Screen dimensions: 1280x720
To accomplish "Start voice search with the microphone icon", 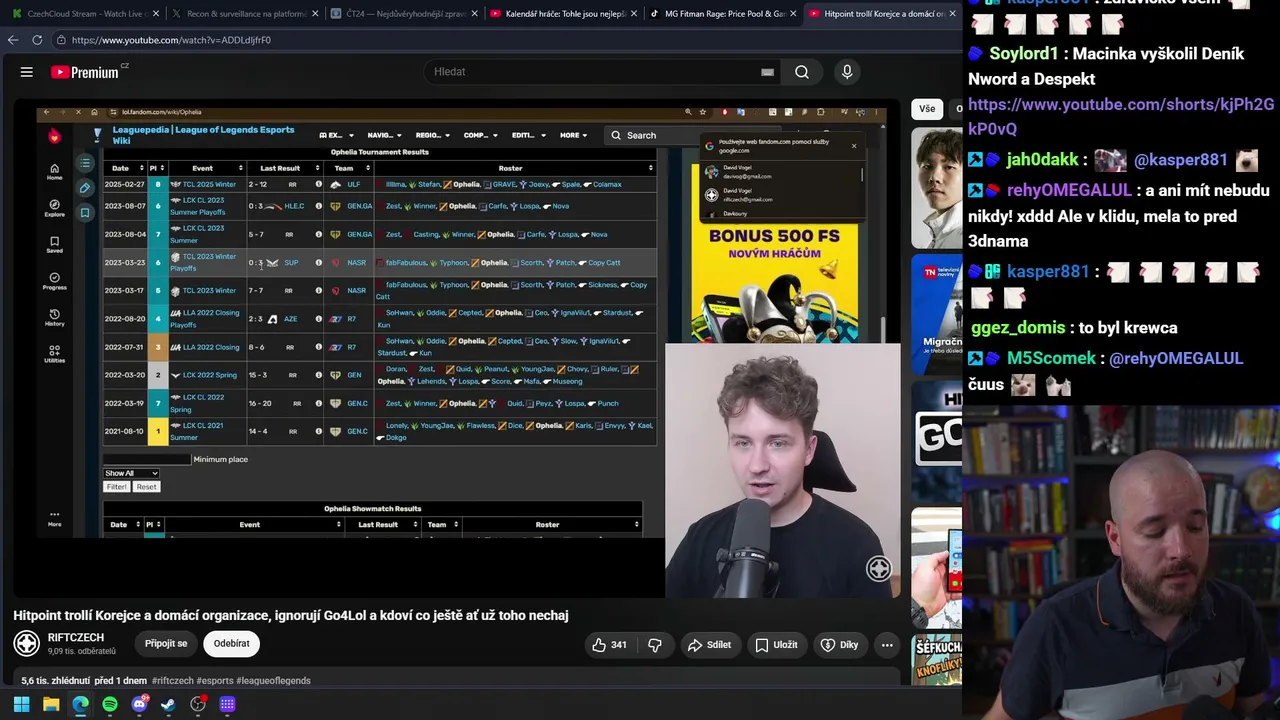I will tap(847, 72).
